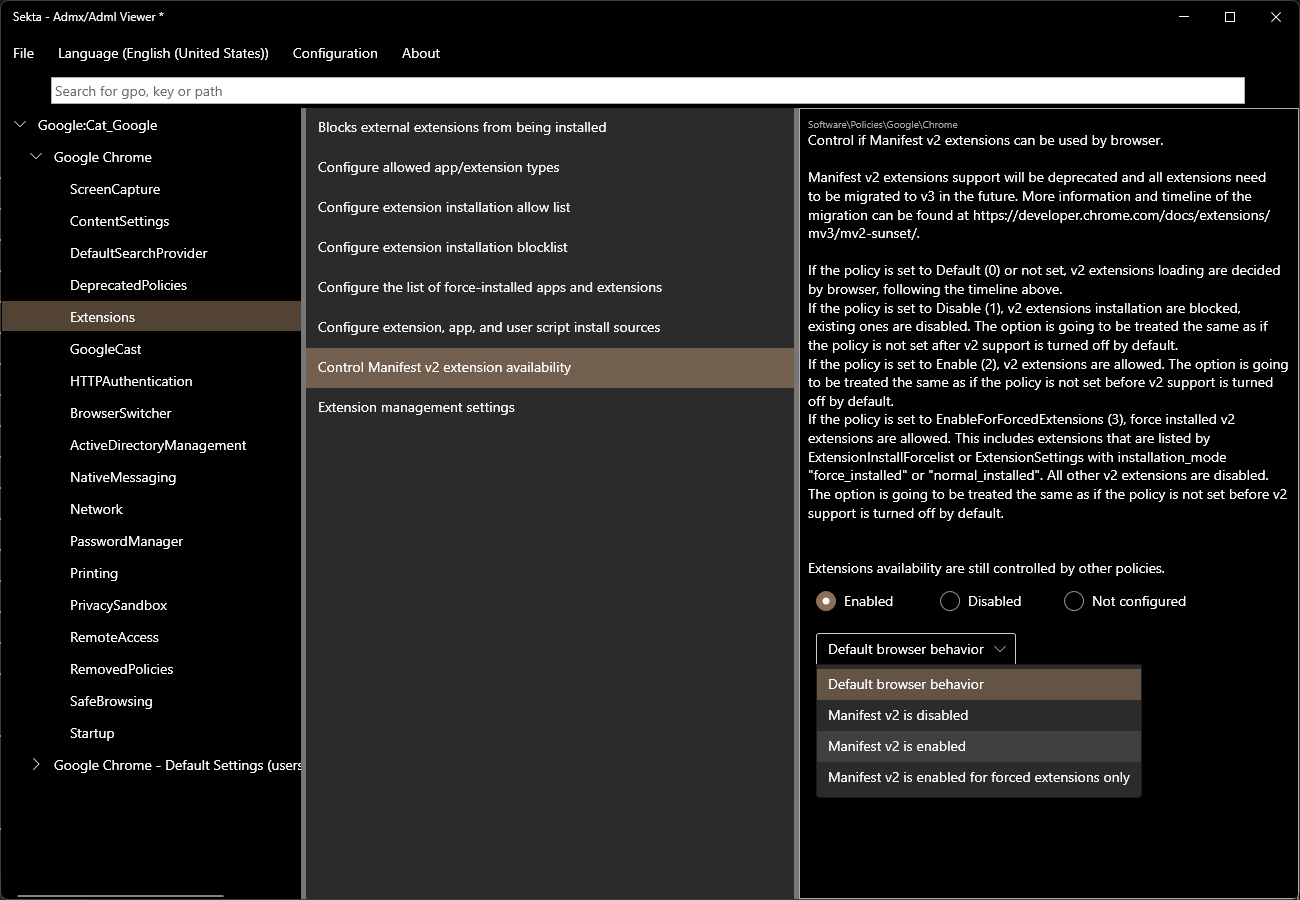Click the horizontal scrollbar under the tree panel
Image resolution: width=1300 pixels, height=900 pixels.
(120, 896)
